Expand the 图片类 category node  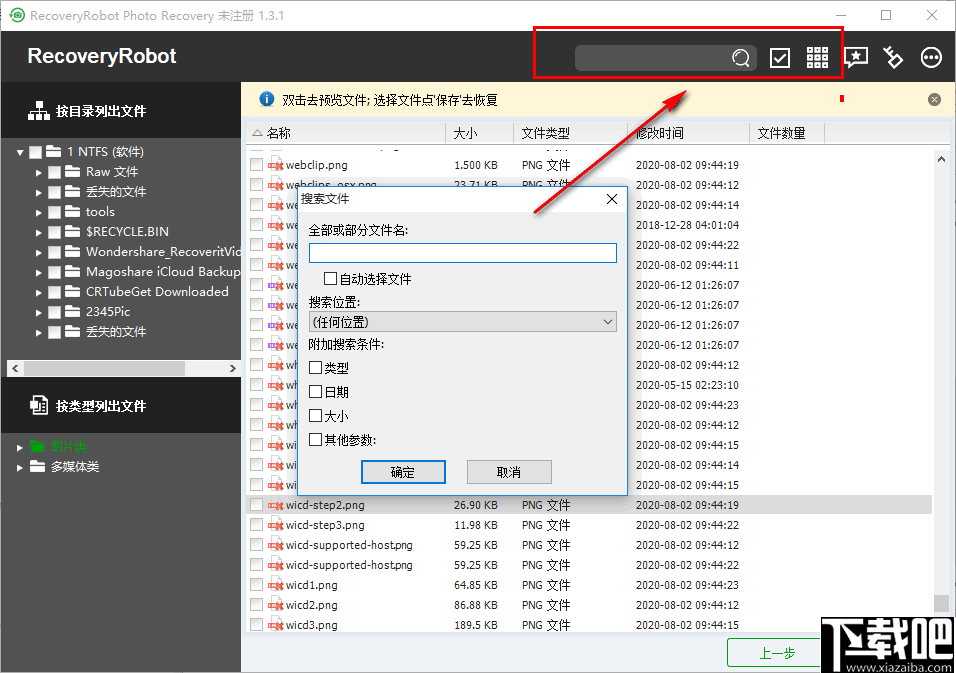click(x=20, y=447)
